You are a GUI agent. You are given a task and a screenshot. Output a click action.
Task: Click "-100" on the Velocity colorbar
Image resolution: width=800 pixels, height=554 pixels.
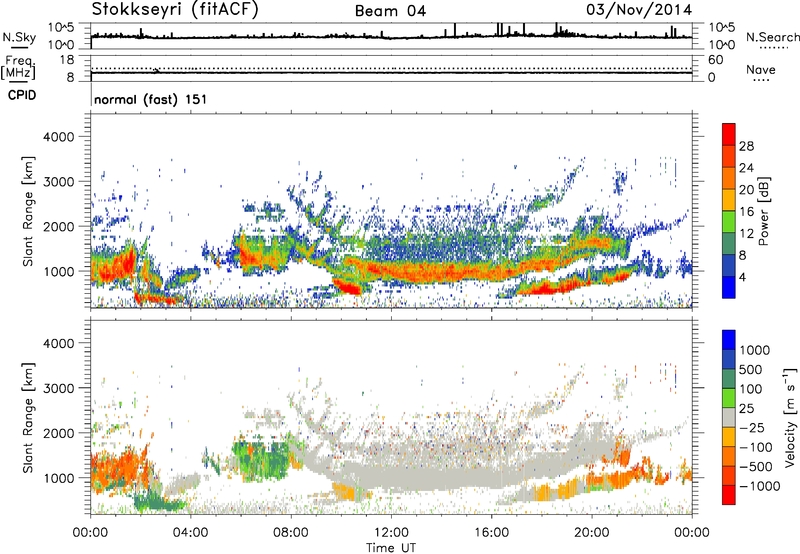(x=756, y=447)
